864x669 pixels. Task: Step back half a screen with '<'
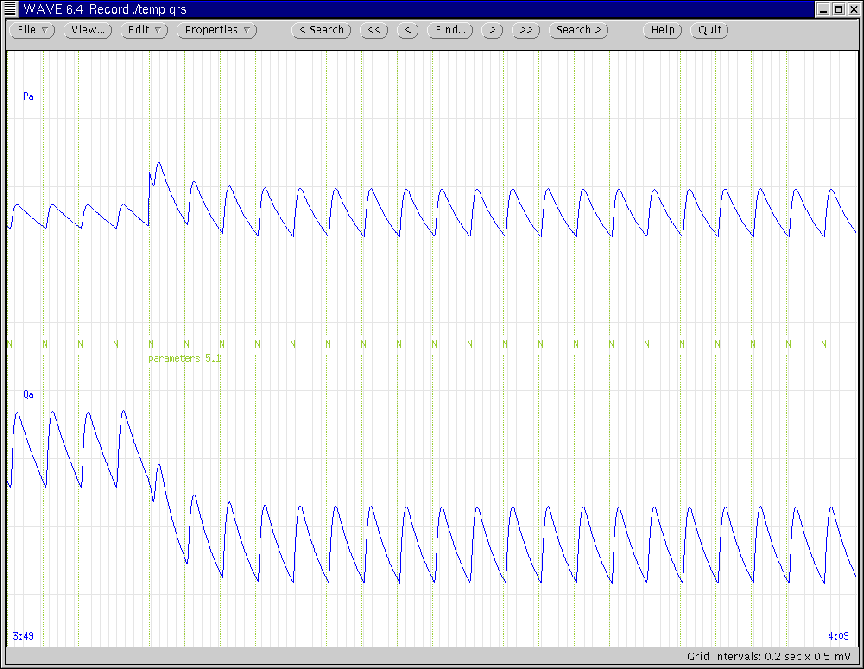[x=407, y=30]
